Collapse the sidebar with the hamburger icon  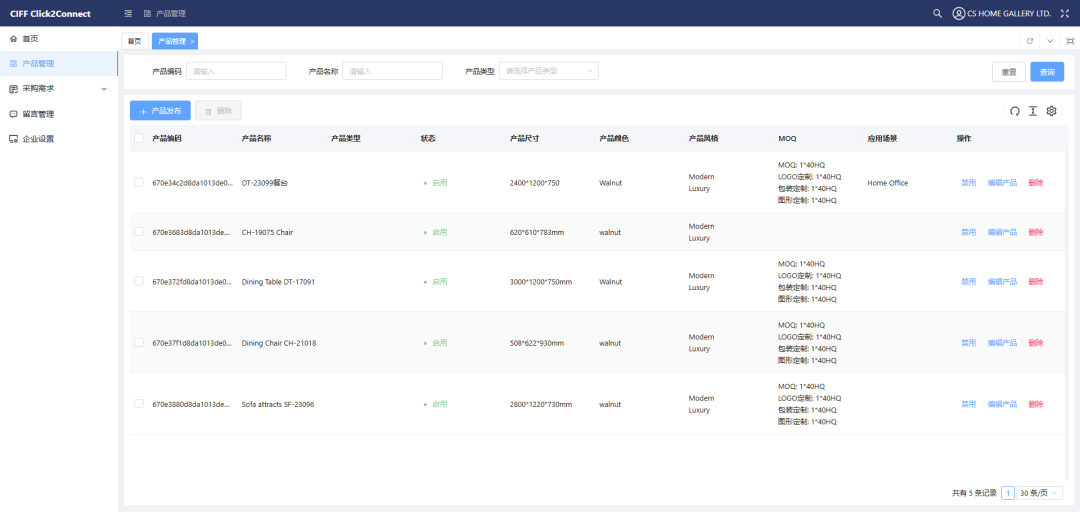(x=128, y=13)
